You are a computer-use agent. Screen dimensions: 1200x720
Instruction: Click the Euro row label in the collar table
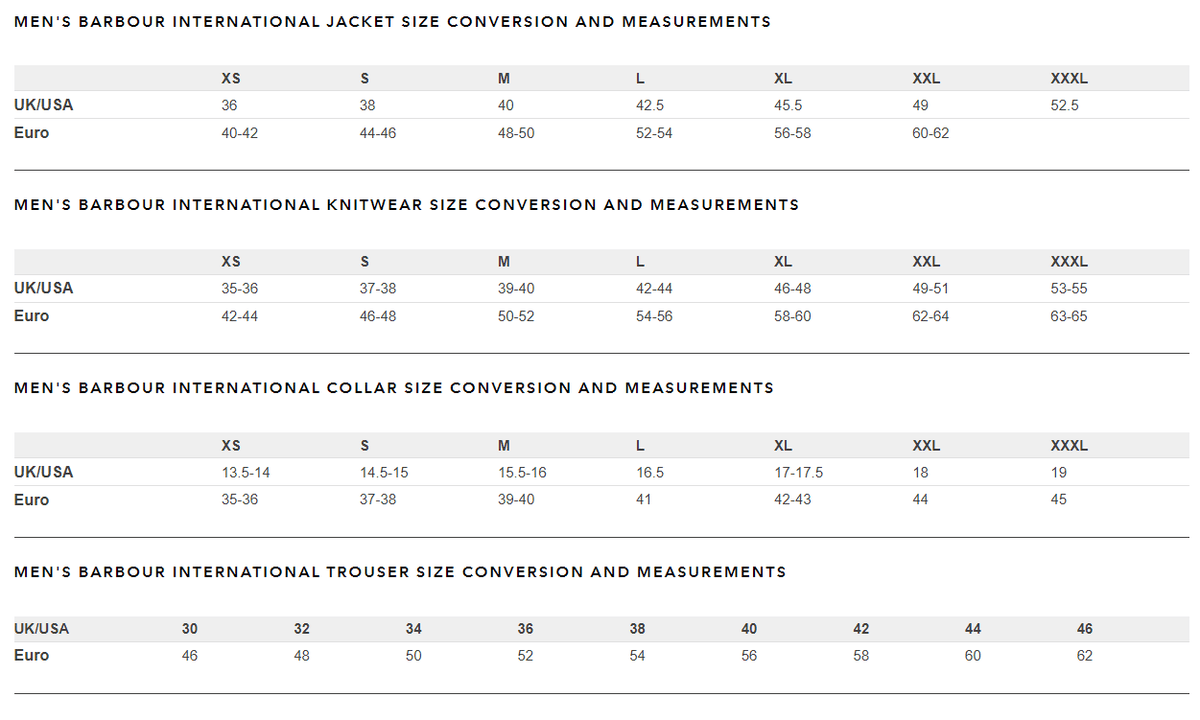31,499
